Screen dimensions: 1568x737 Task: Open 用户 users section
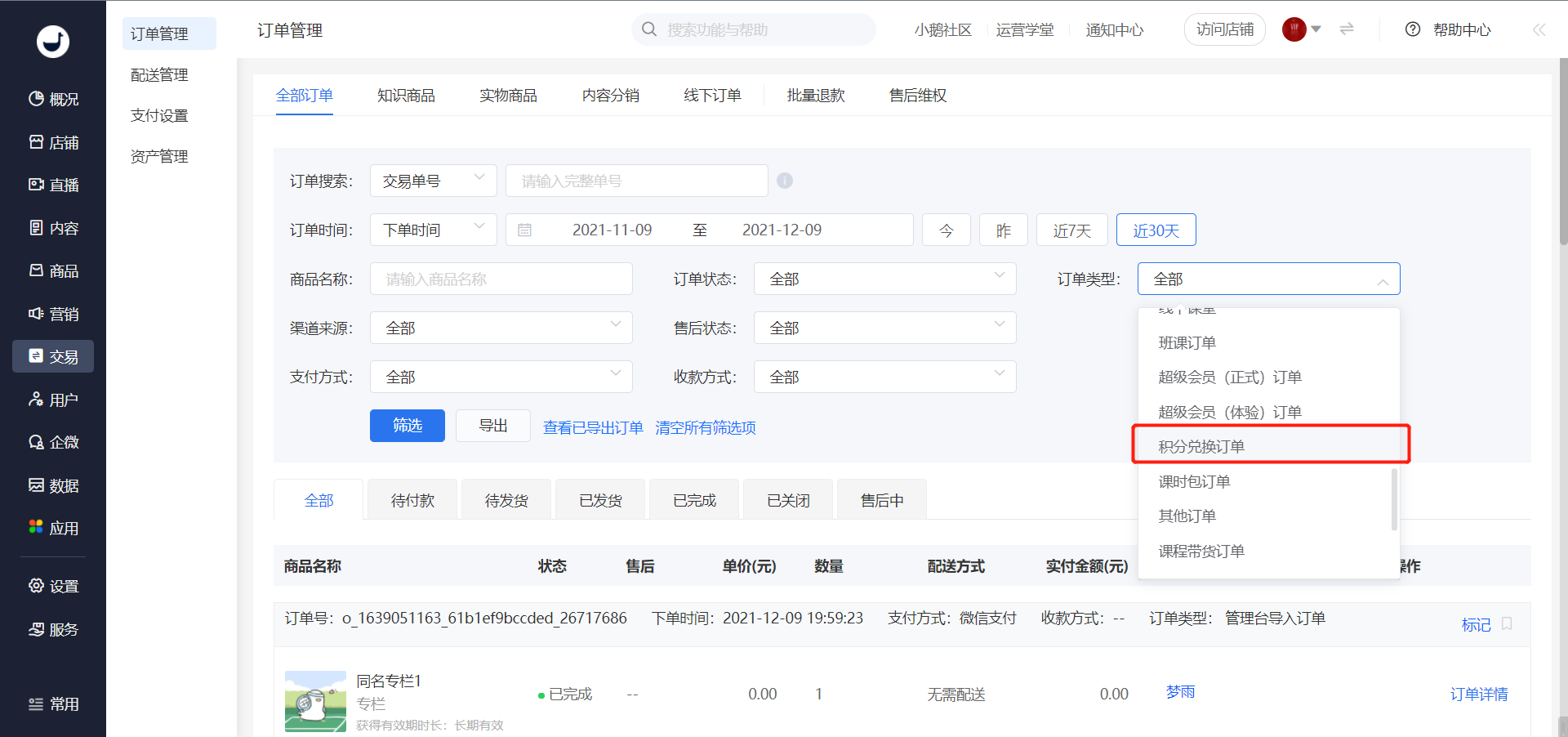coord(53,400)
